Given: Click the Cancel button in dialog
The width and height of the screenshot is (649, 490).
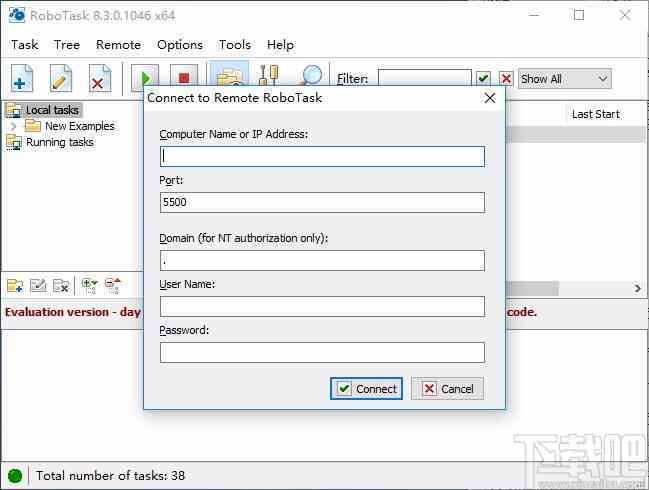Looking at the screenshot, I should [x=447, y=389].
